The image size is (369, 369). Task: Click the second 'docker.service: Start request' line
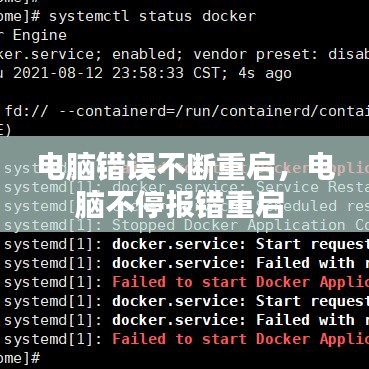(241, 301)
